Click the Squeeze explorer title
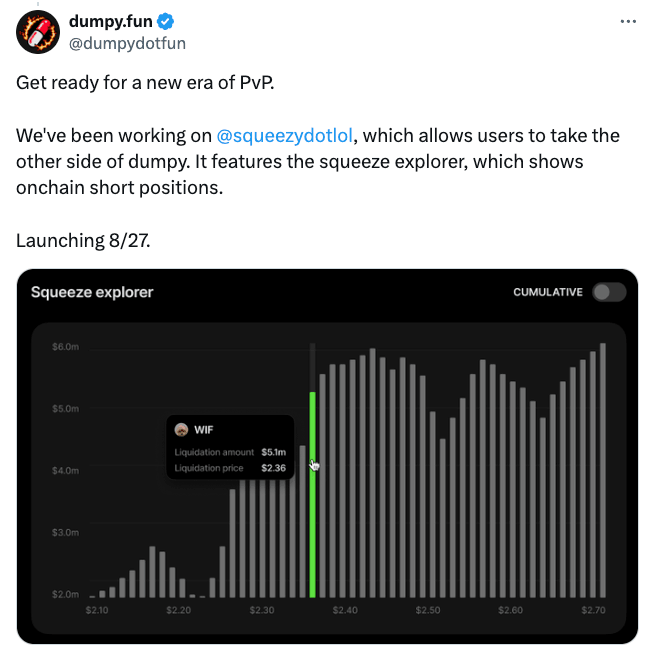Screen dimensions: 655x656 tap(92, 292)
